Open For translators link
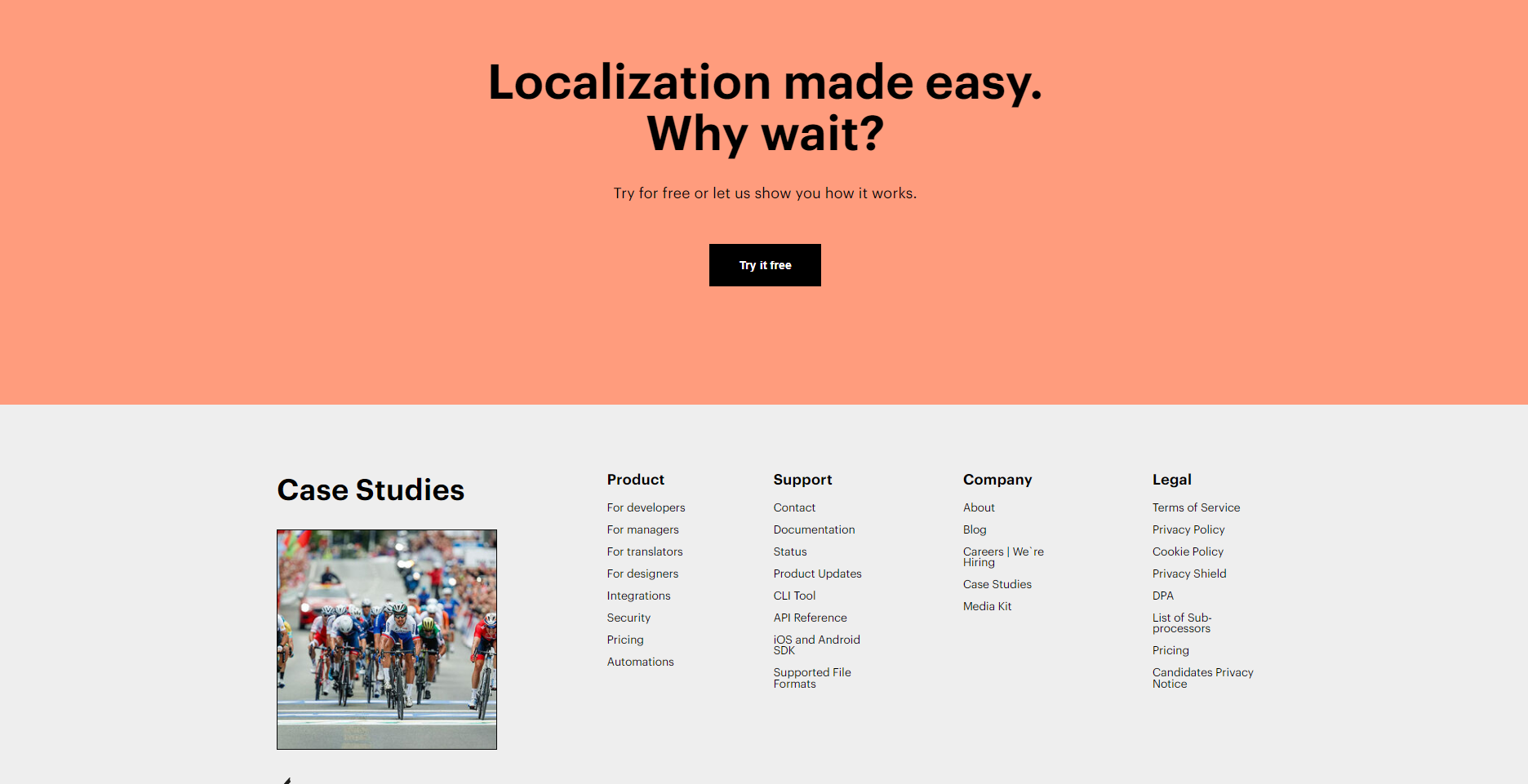 (645, 551)
